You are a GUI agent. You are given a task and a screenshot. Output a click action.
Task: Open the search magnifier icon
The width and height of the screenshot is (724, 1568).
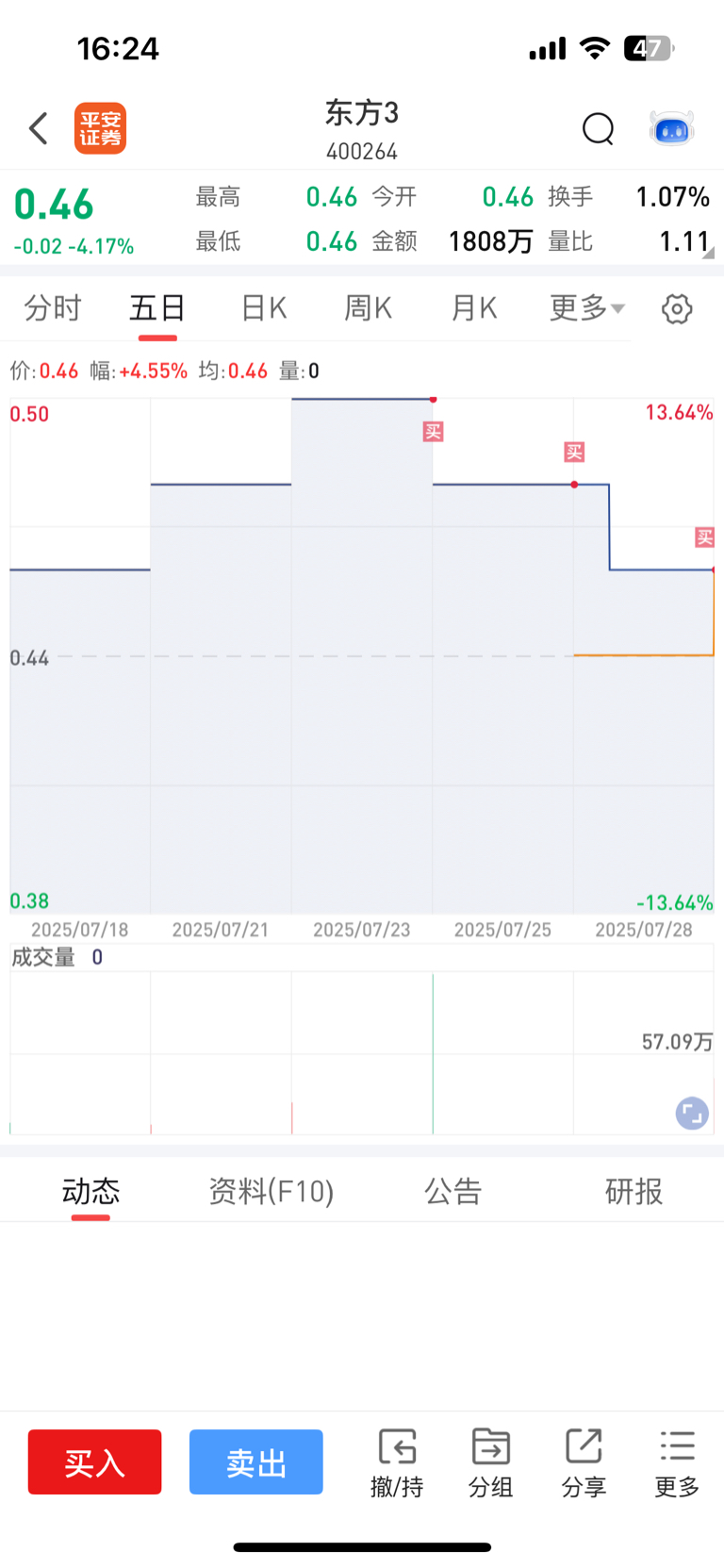click(598, 128)
